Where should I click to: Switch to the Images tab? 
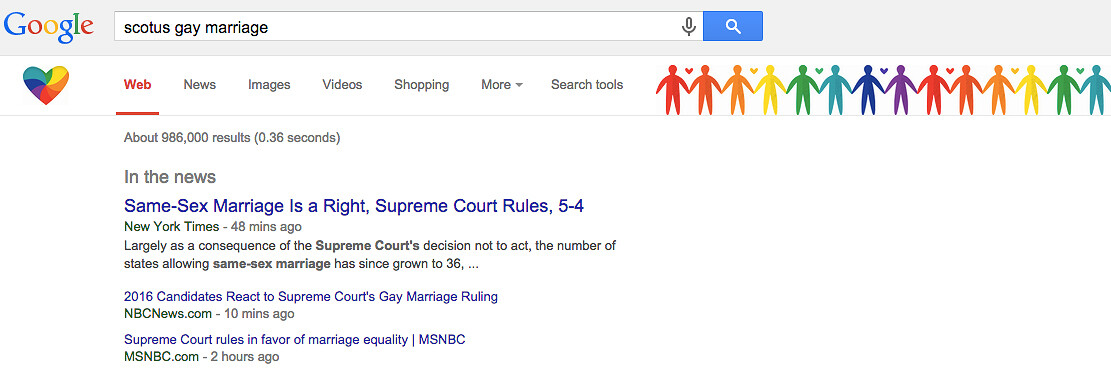click(x=269, y=84)
